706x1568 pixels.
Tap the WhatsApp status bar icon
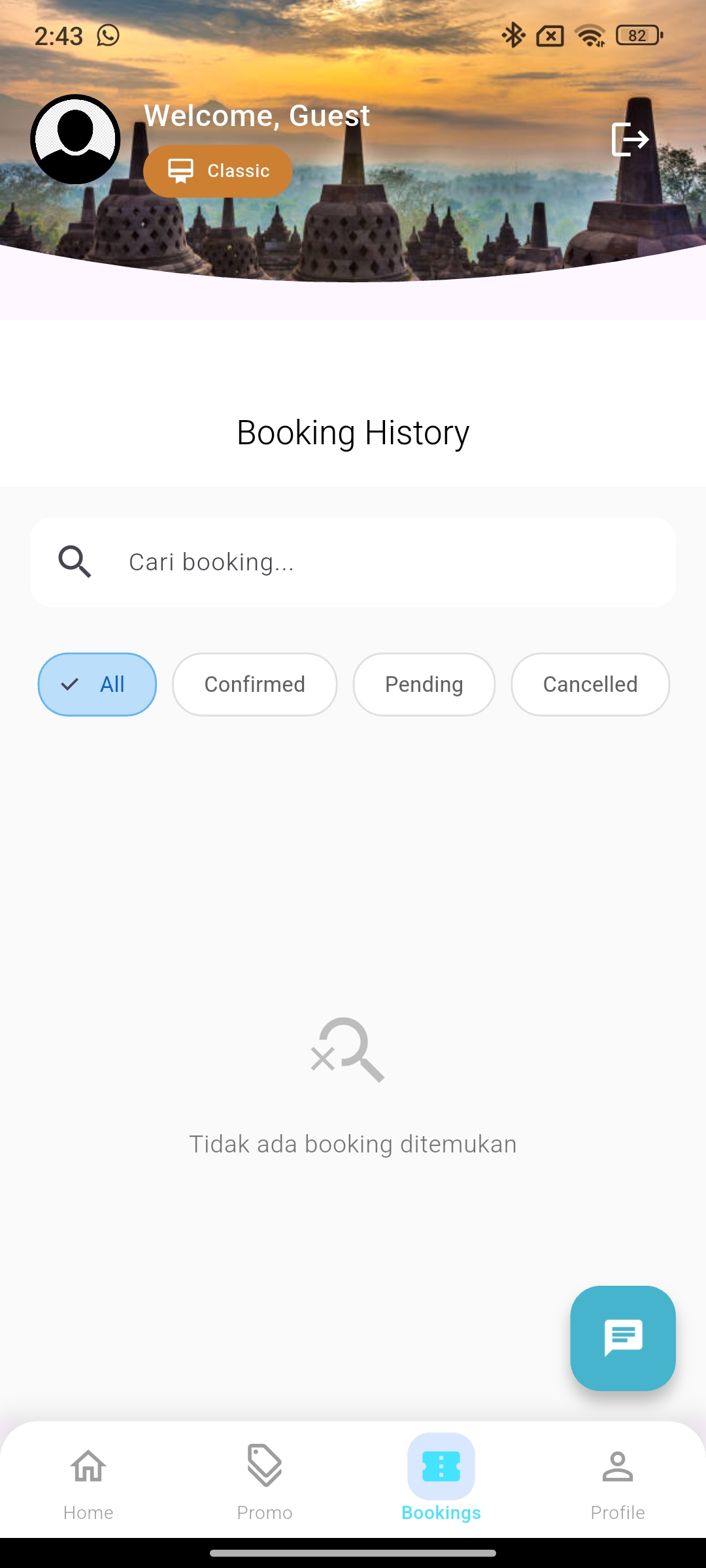109,35
